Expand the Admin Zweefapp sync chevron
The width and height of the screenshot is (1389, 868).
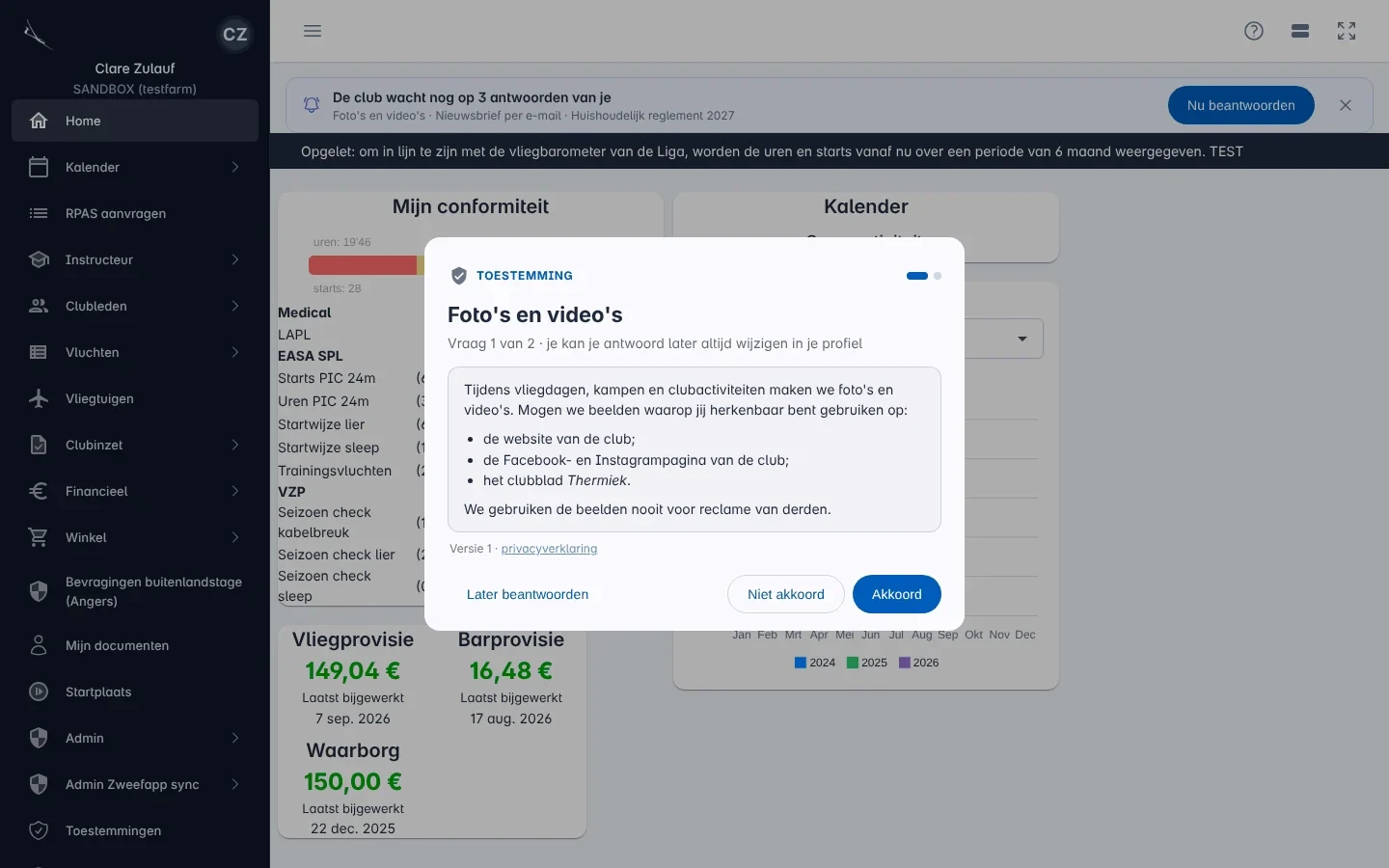[235, 784]
